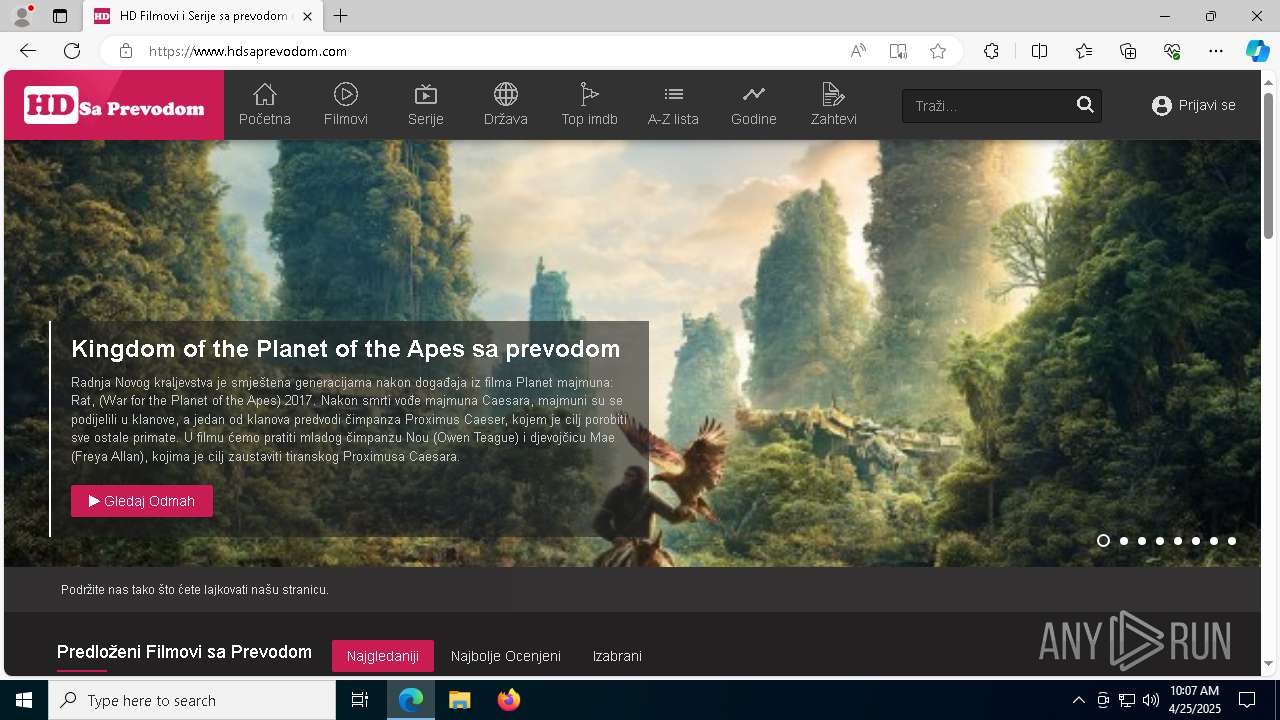This screenshot has height=720, width=1280.
Task: Open the Serije section
Action: click(426, 105)
